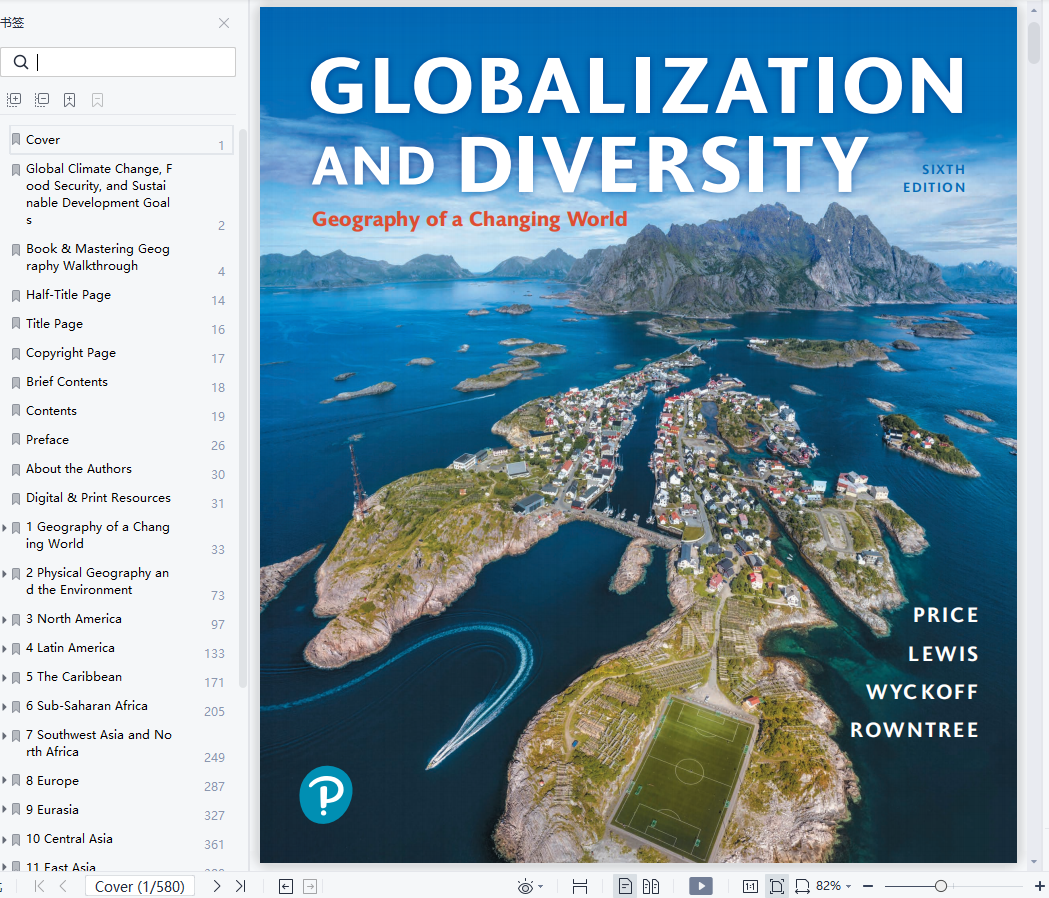Expand the 8 Europe chapter
Image resolution: width=1049 pixels, height=898 pixels.
point(5,782)
